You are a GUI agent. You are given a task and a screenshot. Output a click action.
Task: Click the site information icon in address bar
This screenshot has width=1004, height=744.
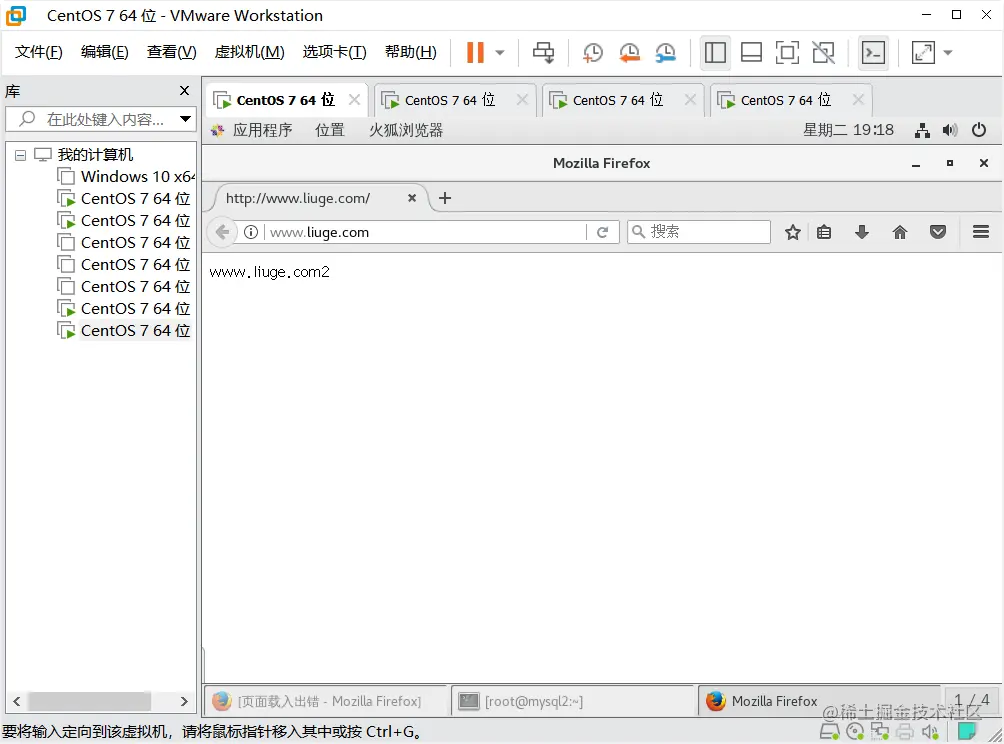[x=250, y=232]
